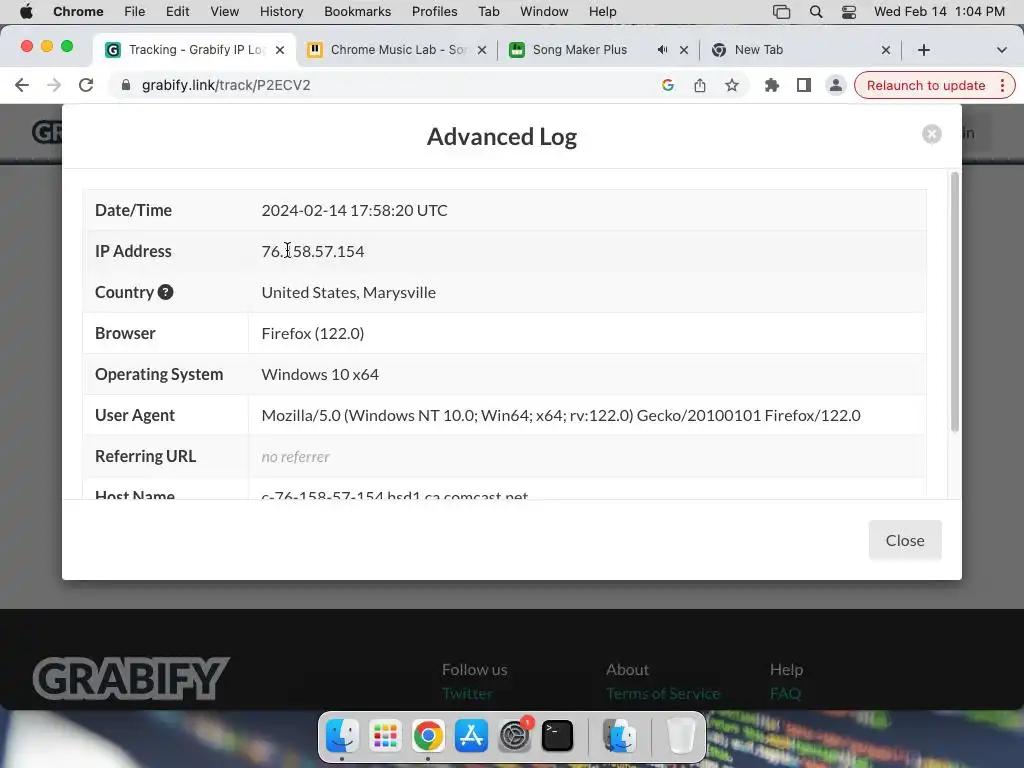Open the Tab menu in the menu bar
The image size is (1024, 768).
488,11
